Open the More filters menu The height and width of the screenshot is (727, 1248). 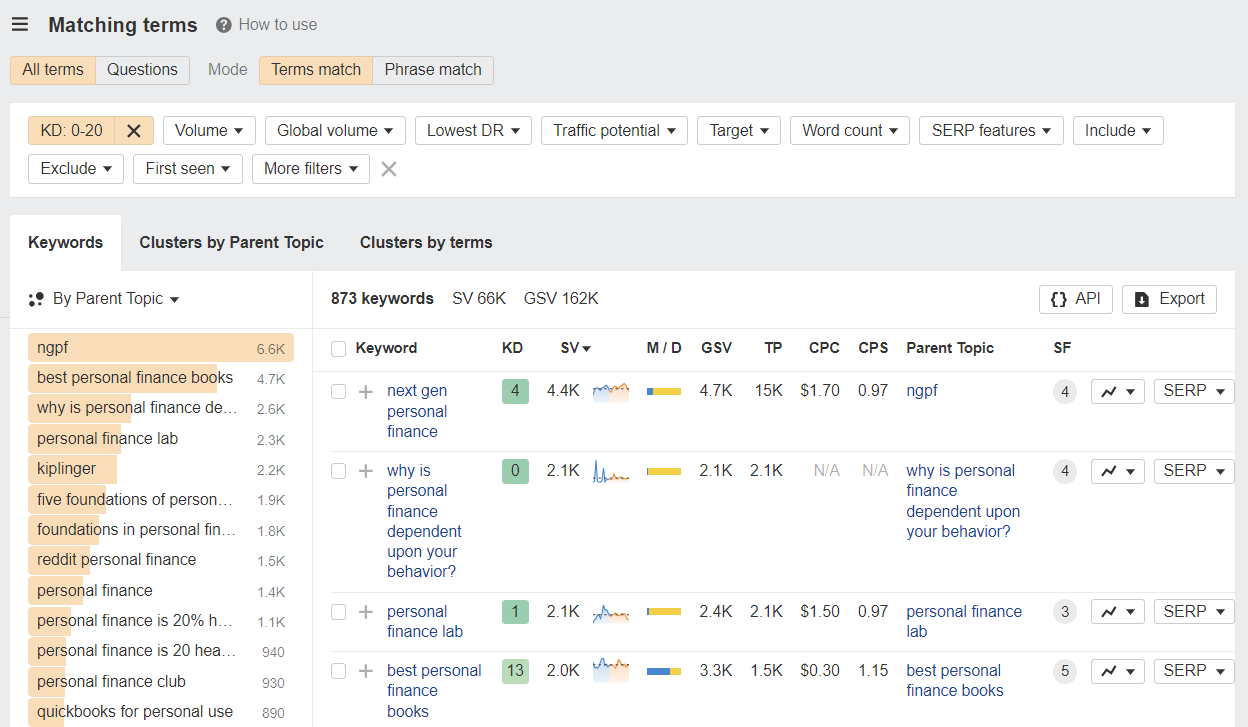pyautogui.click(x=310, y=168)
